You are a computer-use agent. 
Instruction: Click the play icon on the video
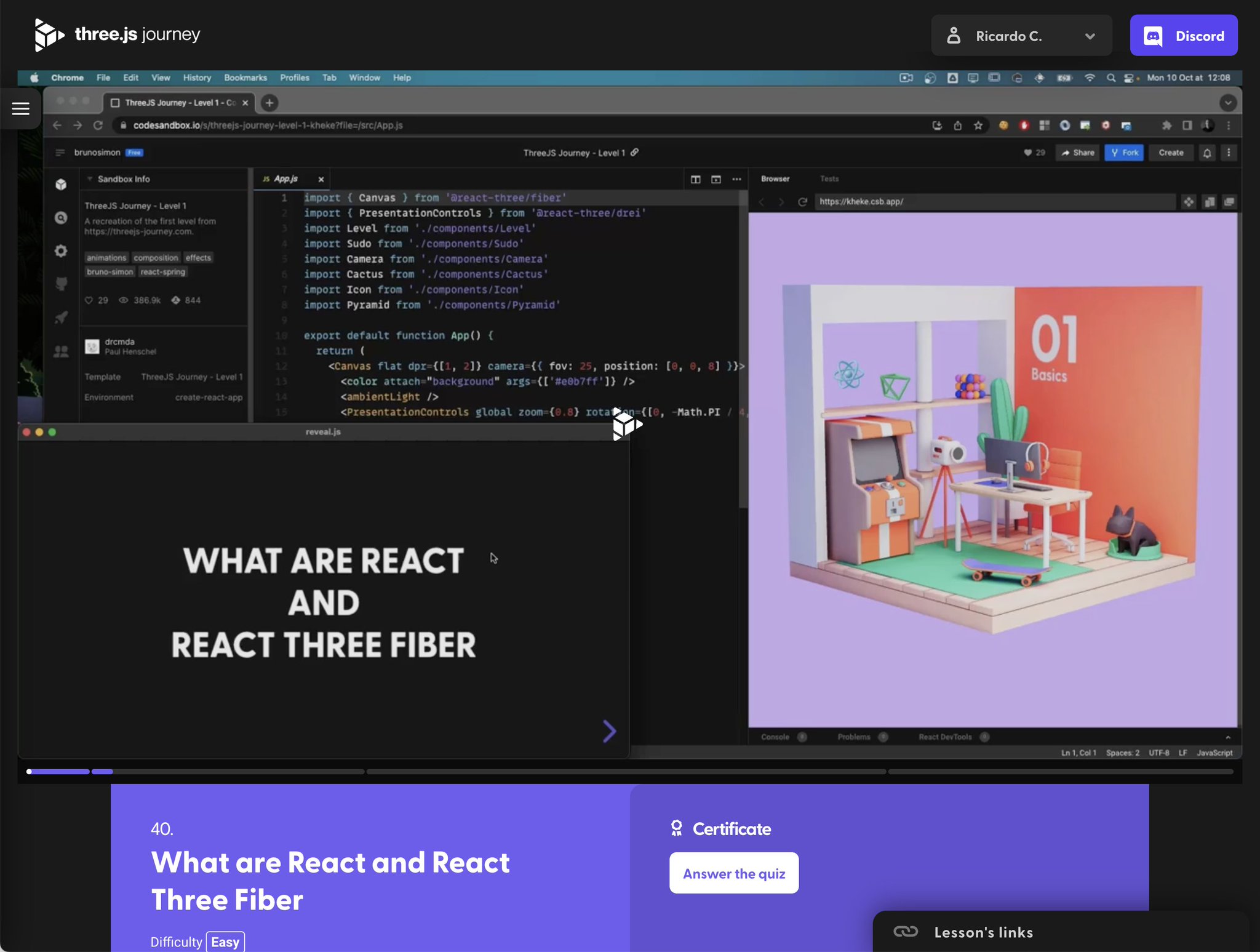tap(627, 424)
